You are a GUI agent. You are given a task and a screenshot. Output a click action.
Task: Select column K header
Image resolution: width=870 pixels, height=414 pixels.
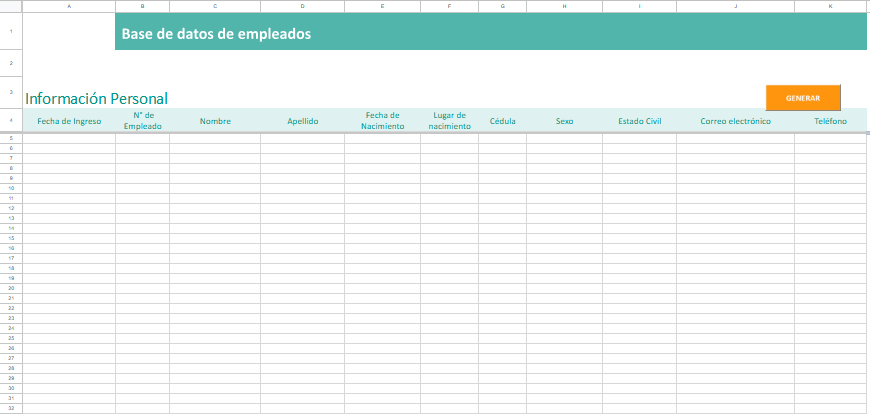[831, 6]
